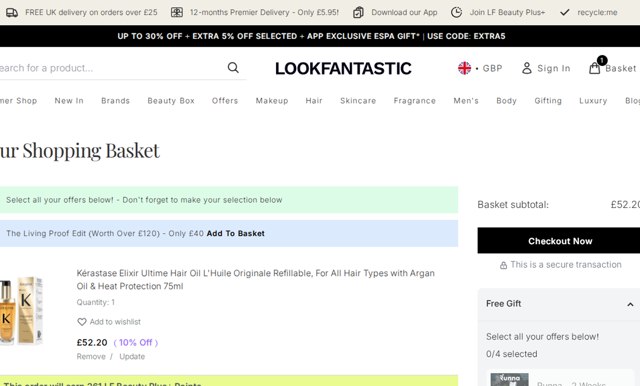Click the Download our App link
This screenshot has height=386, width=640.
point(404,12)
